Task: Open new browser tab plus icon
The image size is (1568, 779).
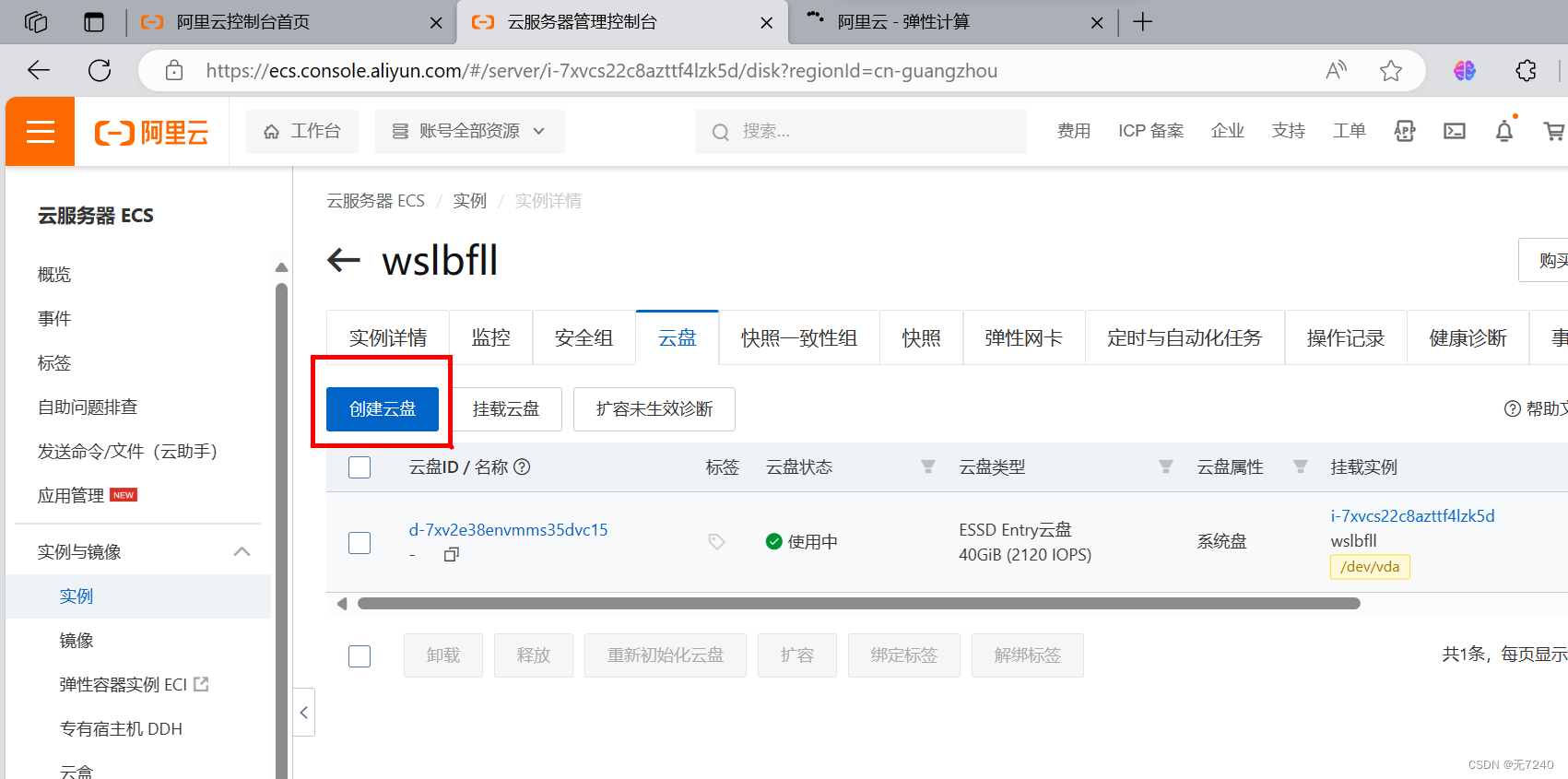Action: click(x=1143, y=22)
